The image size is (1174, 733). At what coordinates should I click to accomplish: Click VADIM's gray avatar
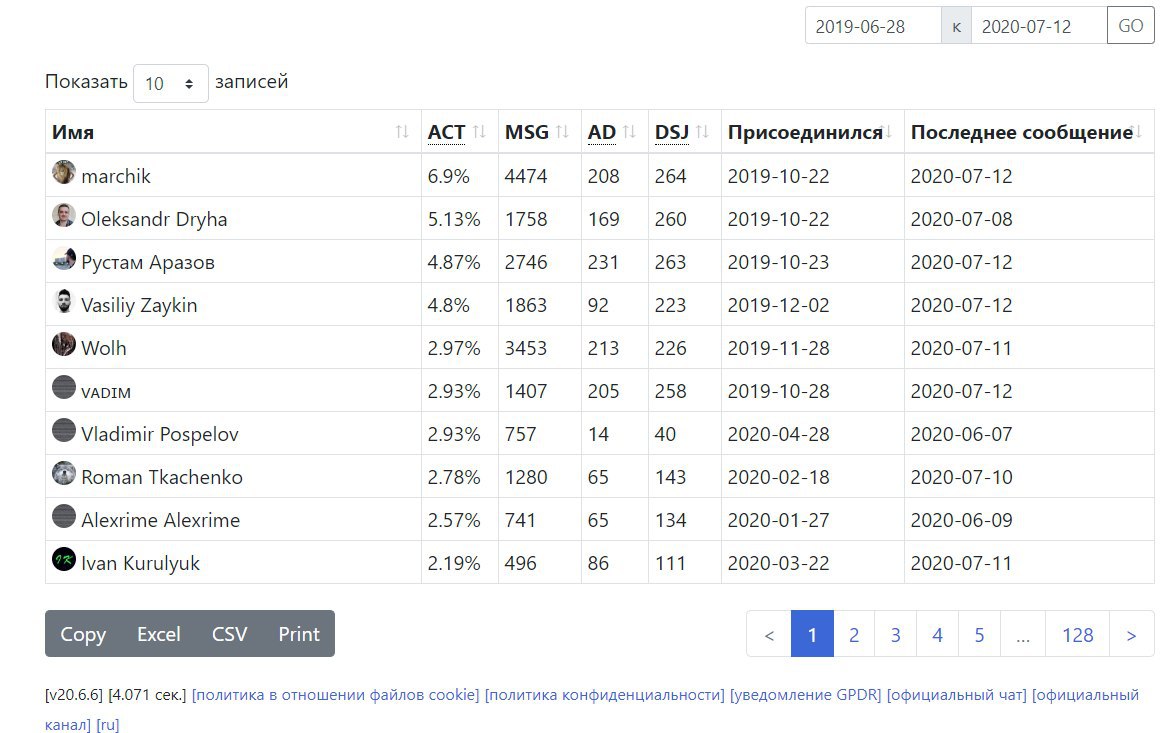(64, 387)
